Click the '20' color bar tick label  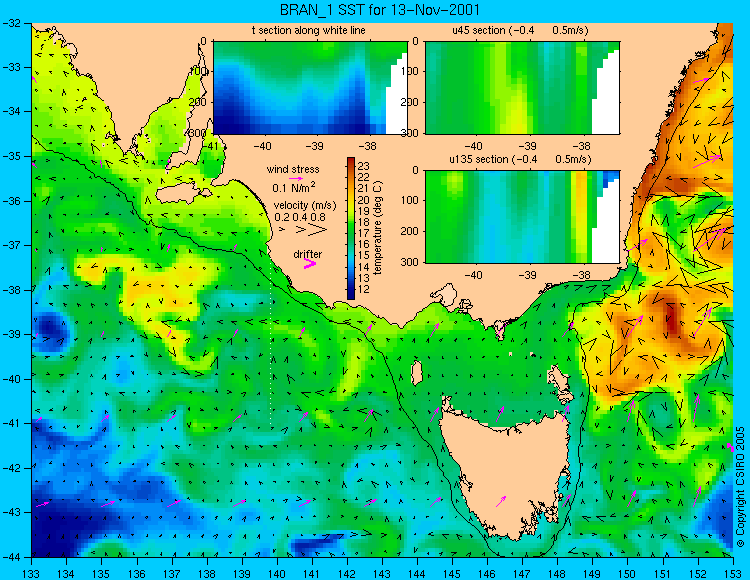coord(364,200)
